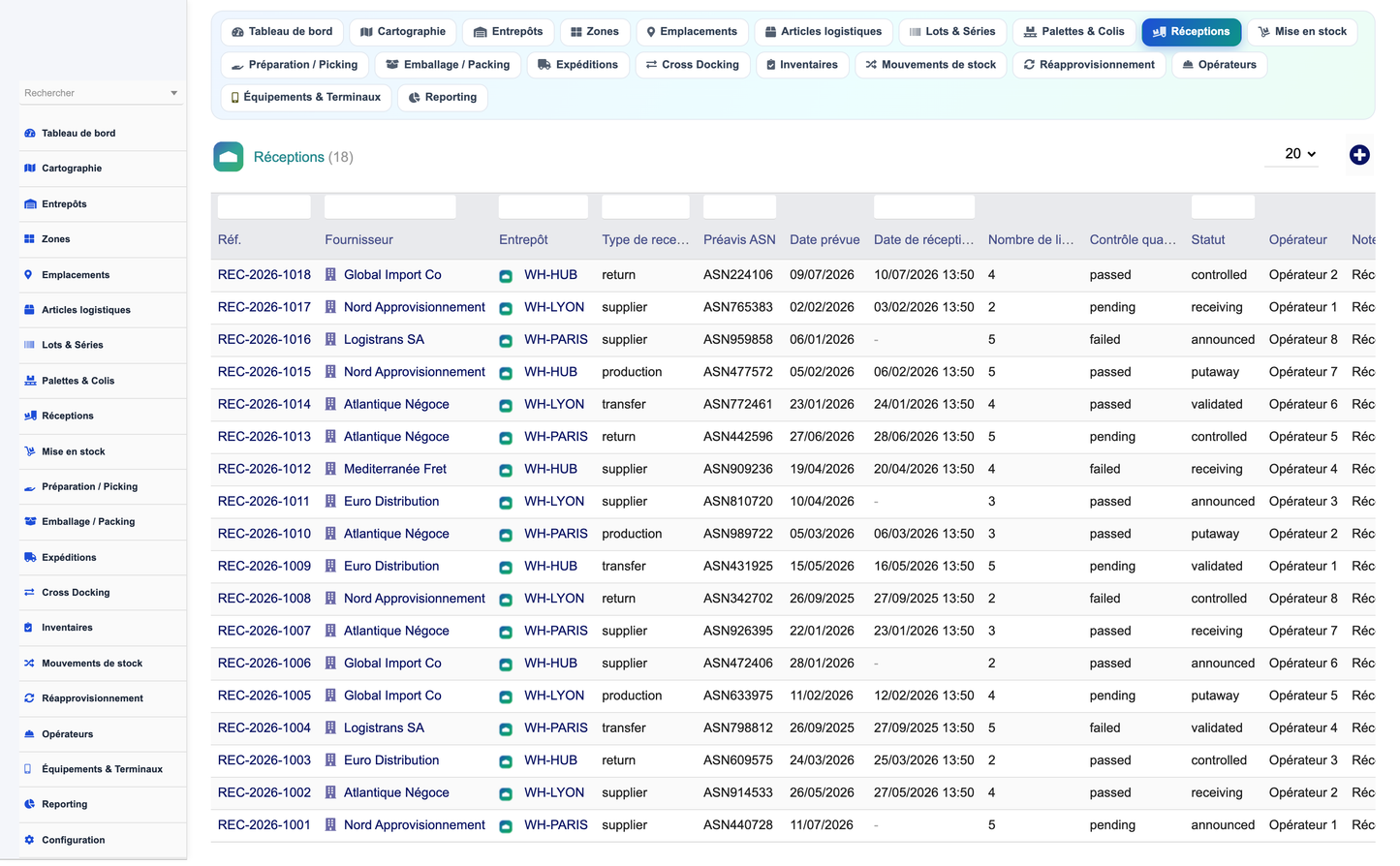Click the building icon beside Mediterranée Fret
The height and width of the screenshot is (866, 1400).
(x=330, y=469)
